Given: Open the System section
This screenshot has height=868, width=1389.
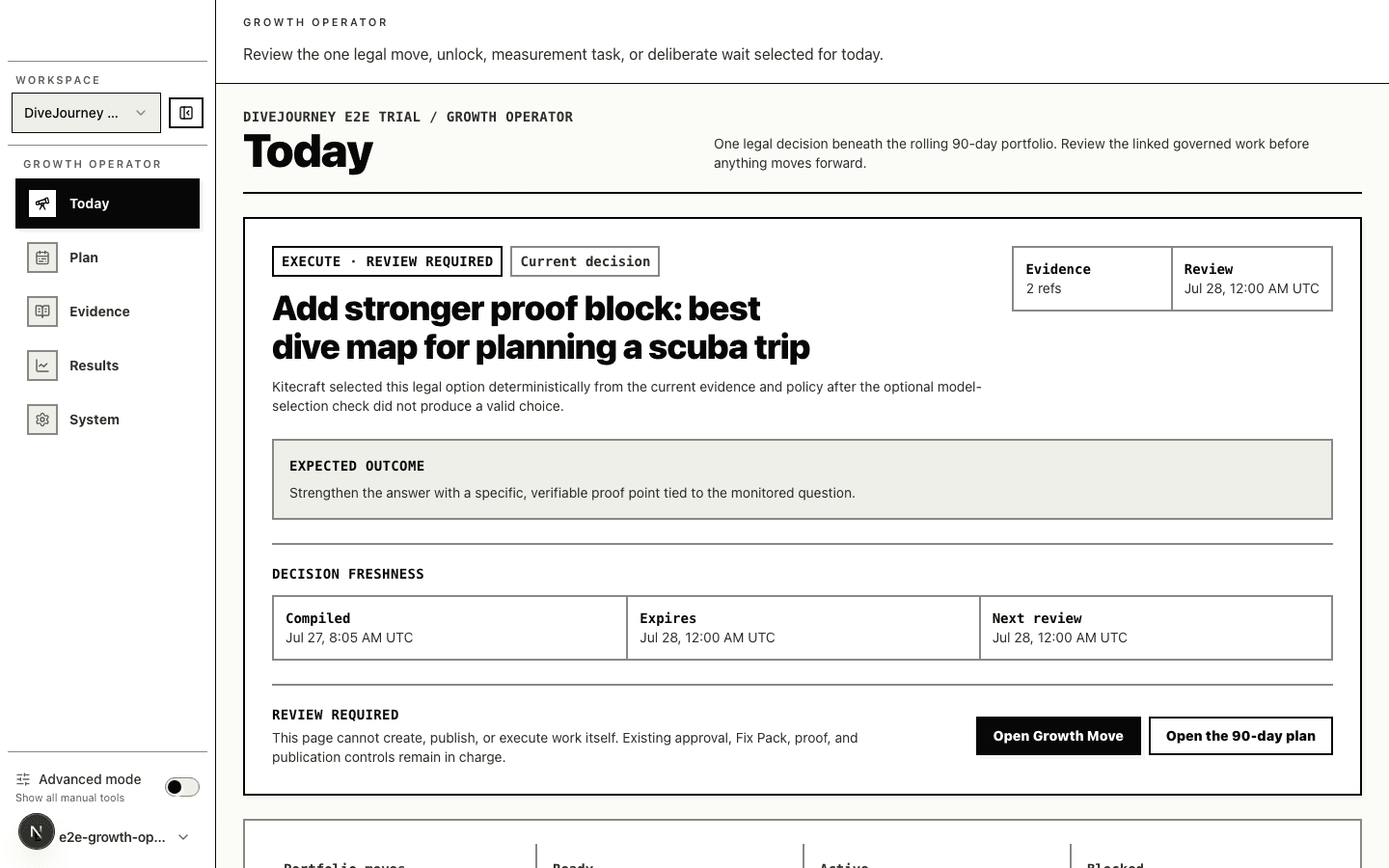Looking at the screenshot, I should (107, 420).
